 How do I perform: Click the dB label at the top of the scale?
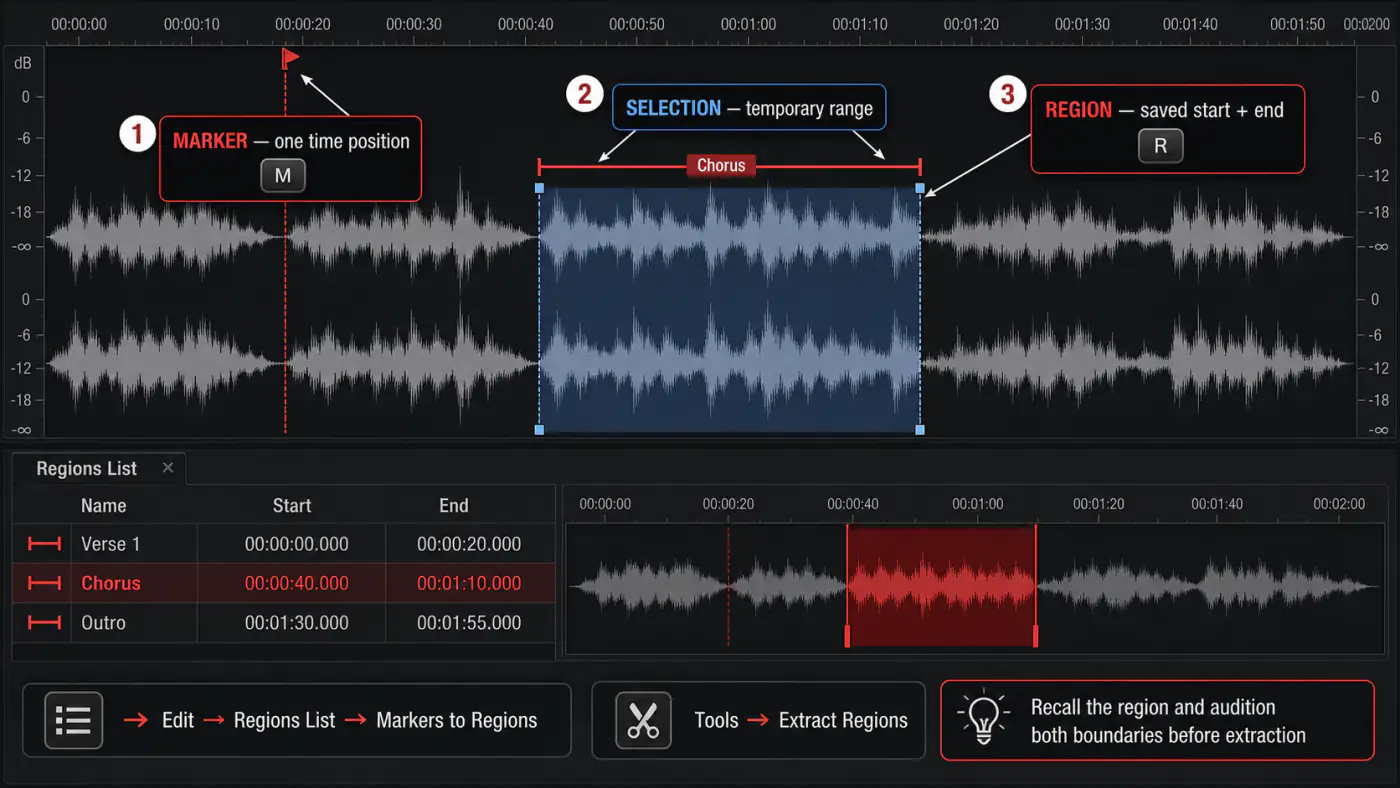pyautogui.click(x=23, y=63)
